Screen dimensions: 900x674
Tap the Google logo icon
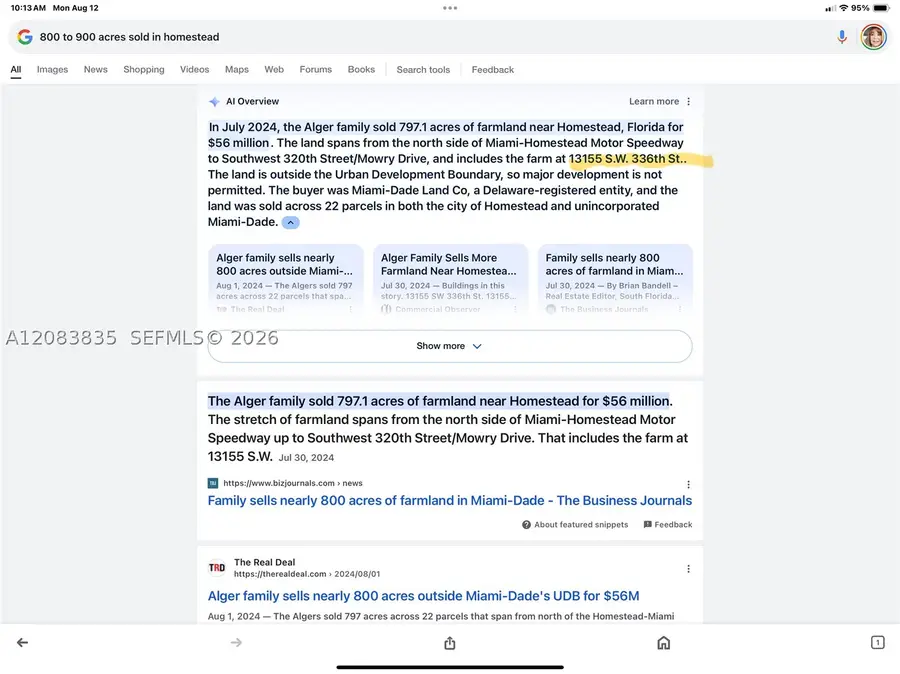tap(25, 37)
